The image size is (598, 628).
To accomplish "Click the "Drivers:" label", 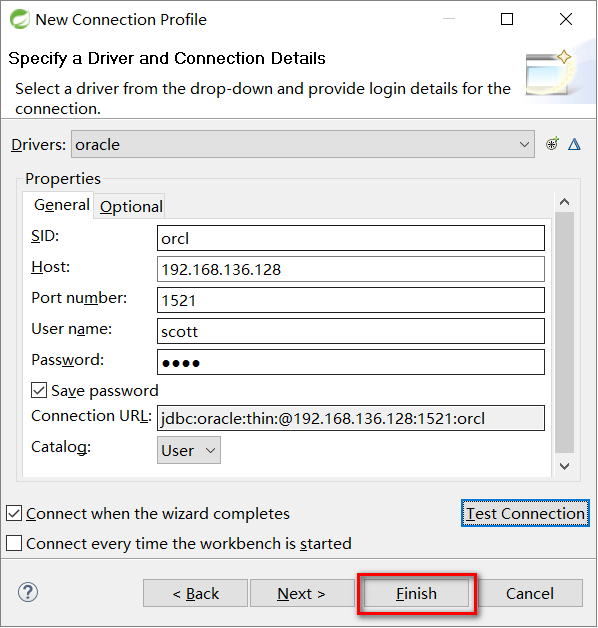I will [38, 145].
